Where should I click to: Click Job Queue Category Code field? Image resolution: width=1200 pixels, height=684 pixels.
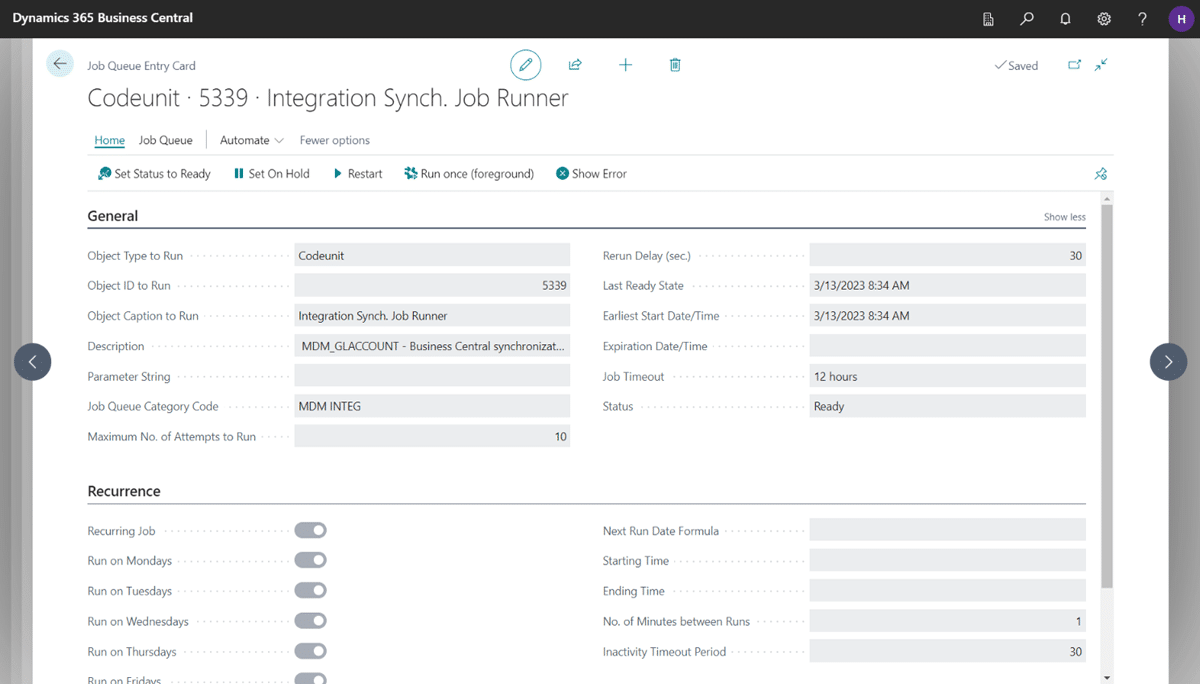[432, 406]
